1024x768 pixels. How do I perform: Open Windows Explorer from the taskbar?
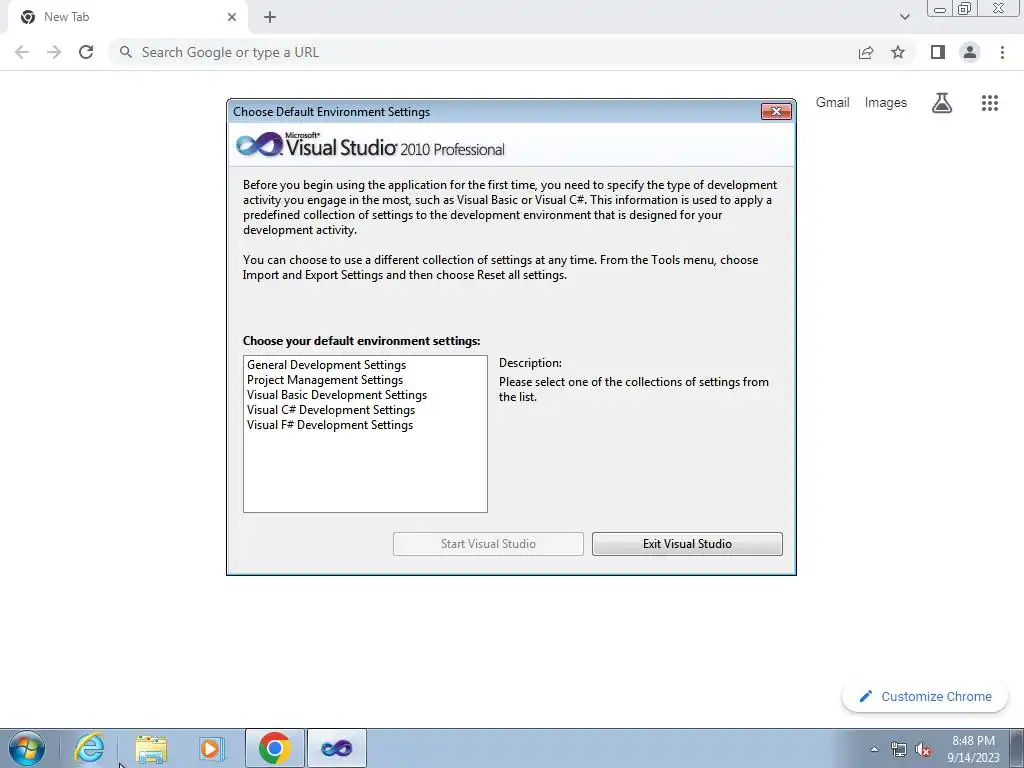(151, 748)
